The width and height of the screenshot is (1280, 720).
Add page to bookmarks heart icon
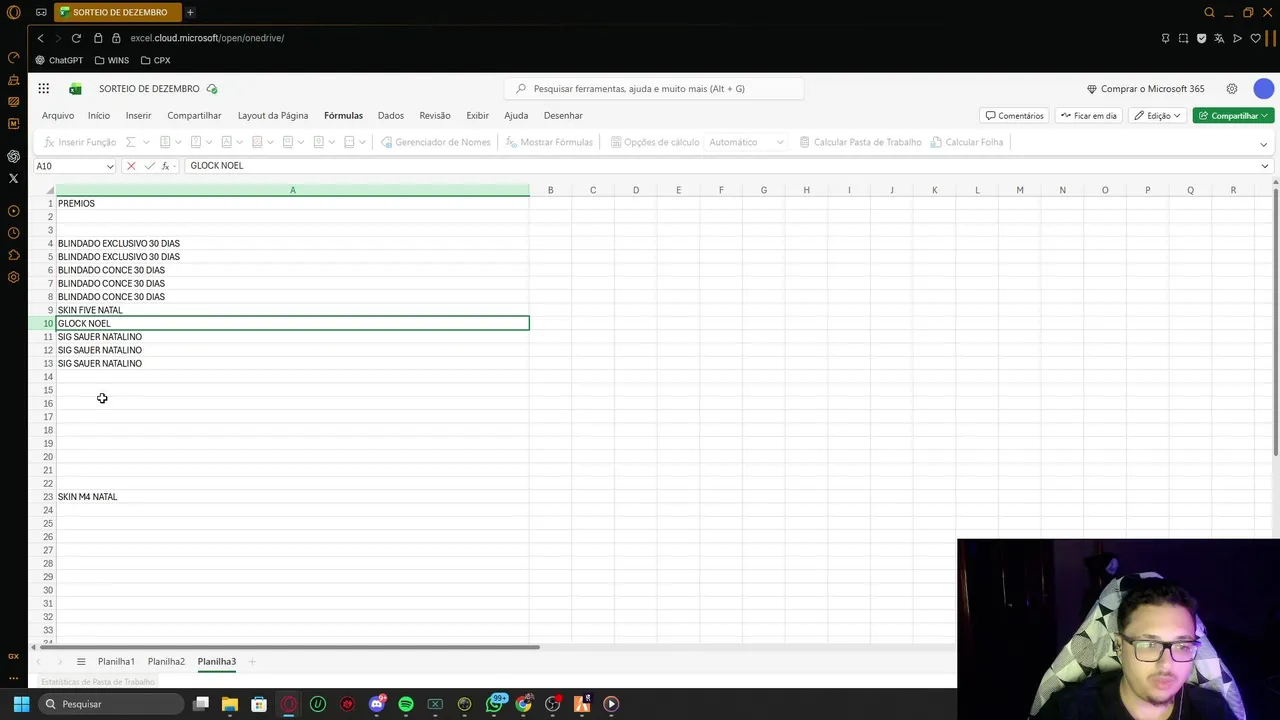coord(1255,38)
